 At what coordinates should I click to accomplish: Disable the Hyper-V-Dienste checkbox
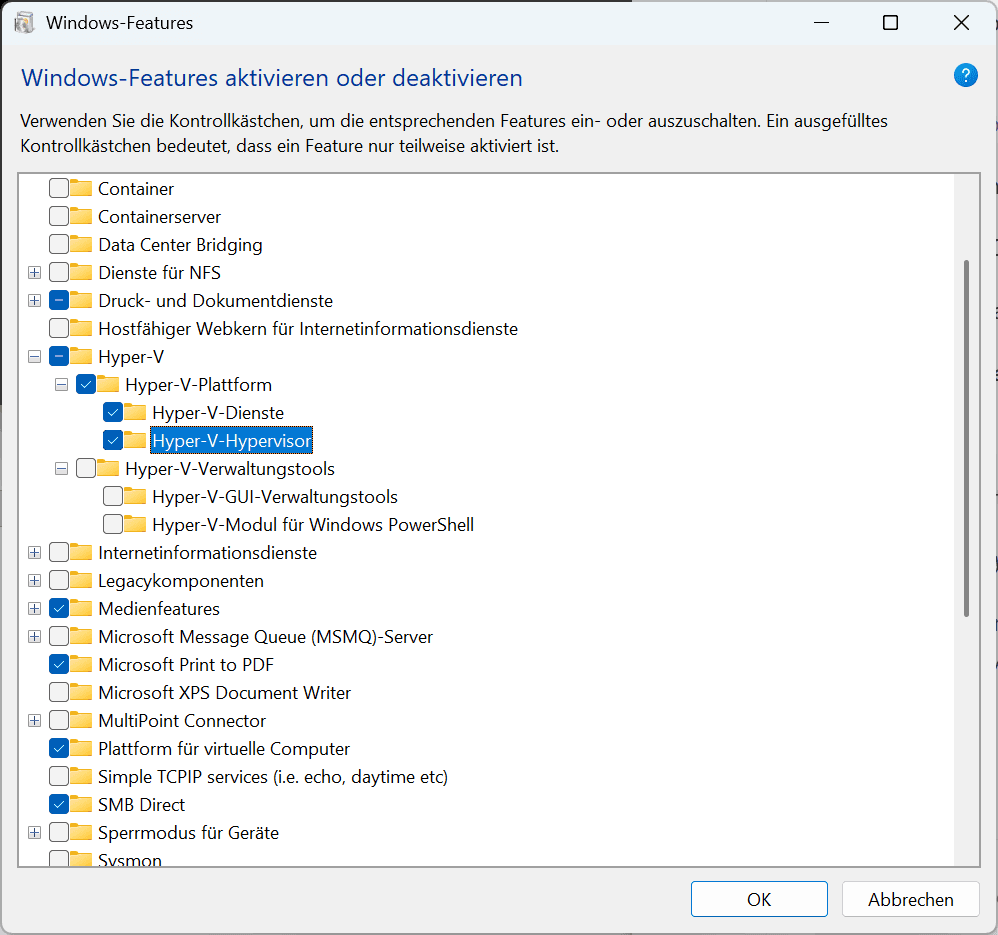(x=112, y=412)
